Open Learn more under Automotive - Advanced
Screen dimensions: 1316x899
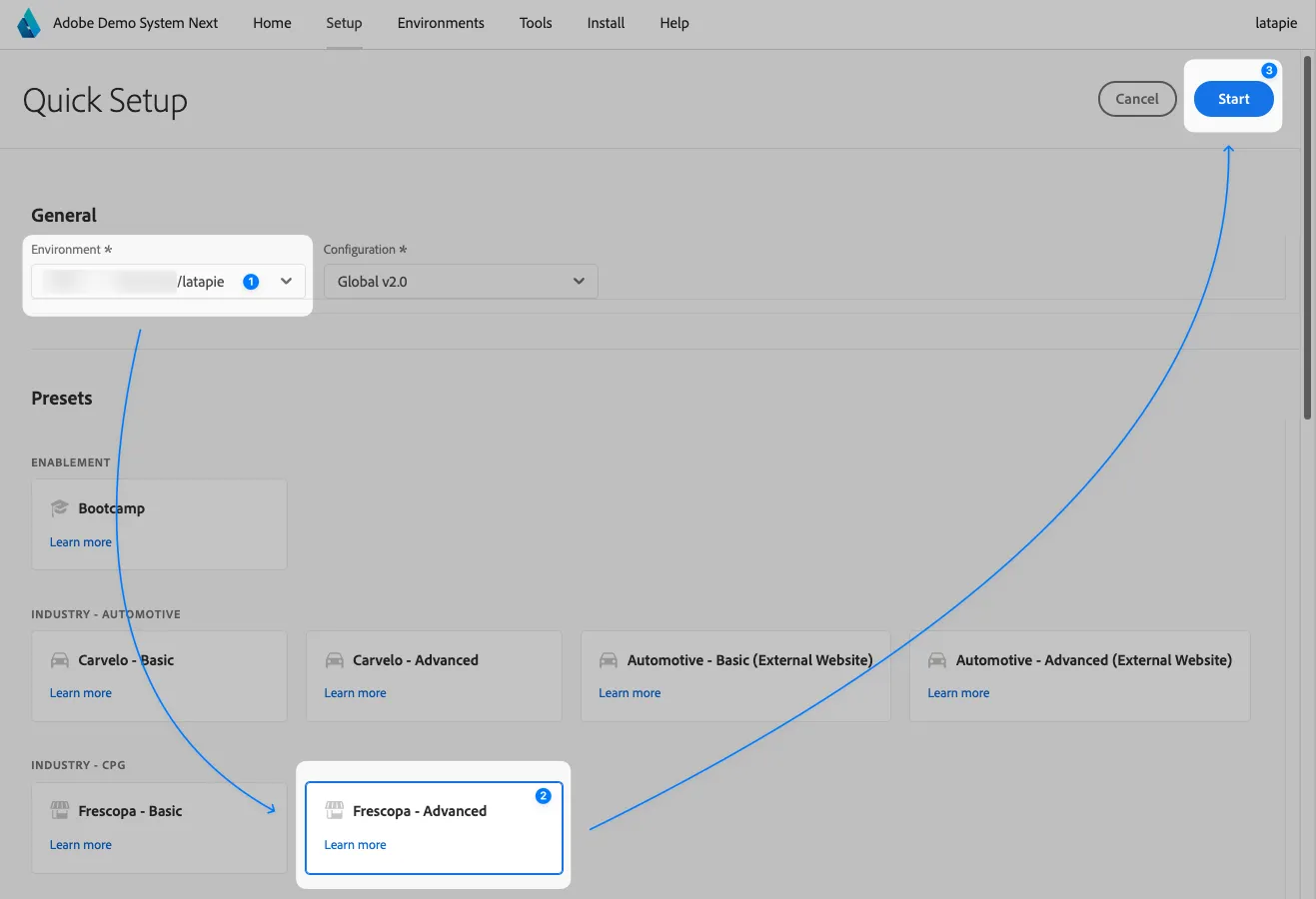tap(958, 693)
